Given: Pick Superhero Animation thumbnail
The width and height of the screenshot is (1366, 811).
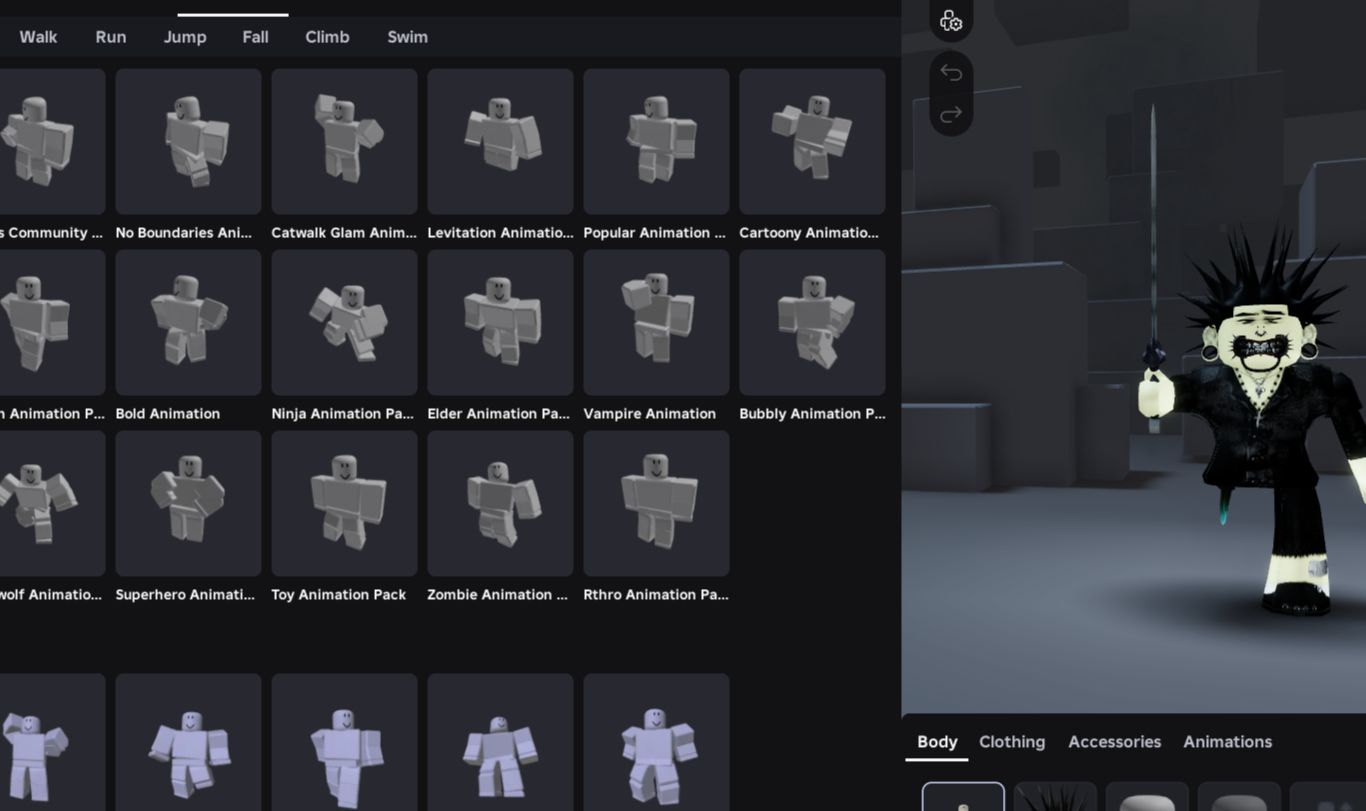Looking at the screenshot, I should (x=188, y=503).
